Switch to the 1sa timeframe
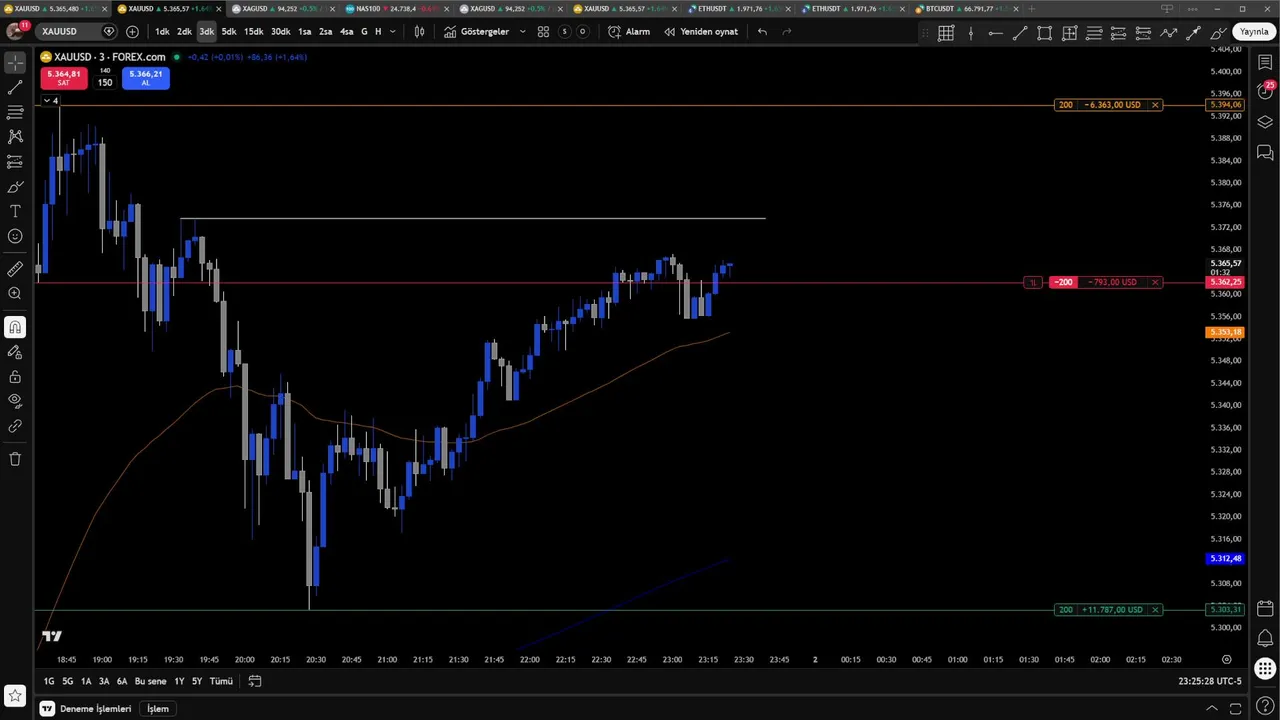The height and width of the screenshot is (720, 1280). [304, 31]
